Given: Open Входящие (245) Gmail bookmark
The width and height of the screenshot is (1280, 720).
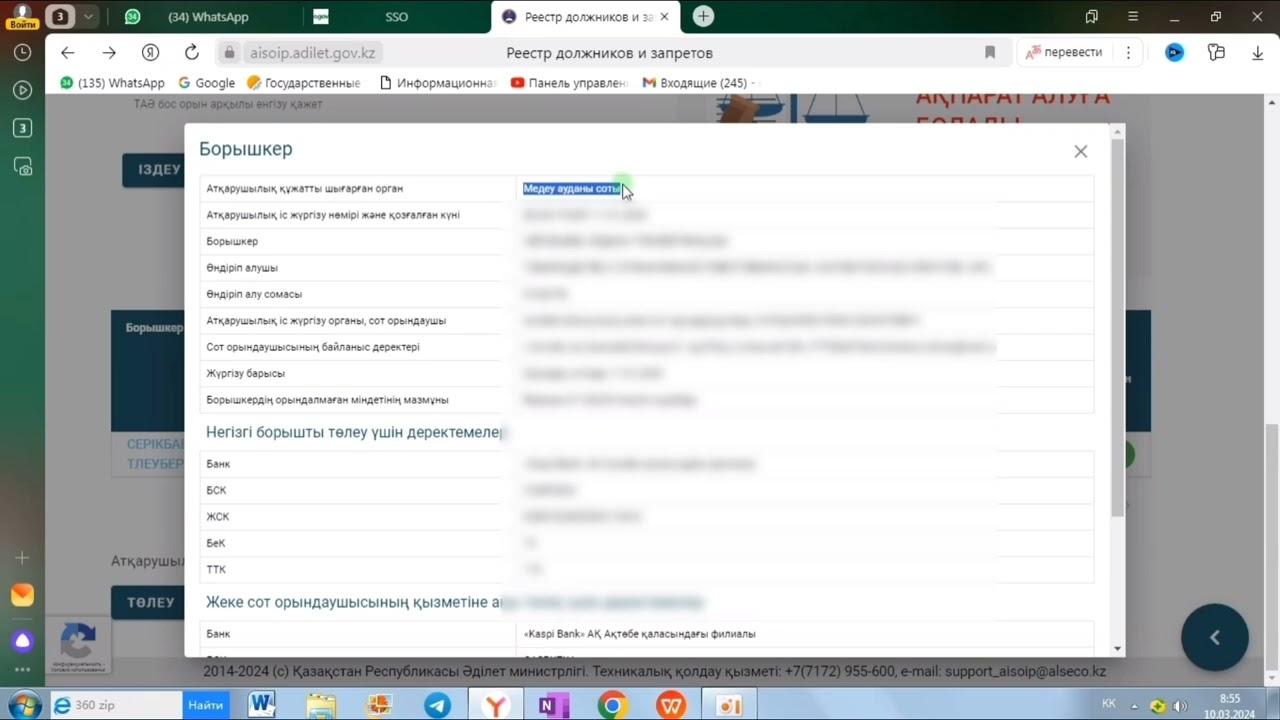Looking at the screenshot, I should click(696, 83).
